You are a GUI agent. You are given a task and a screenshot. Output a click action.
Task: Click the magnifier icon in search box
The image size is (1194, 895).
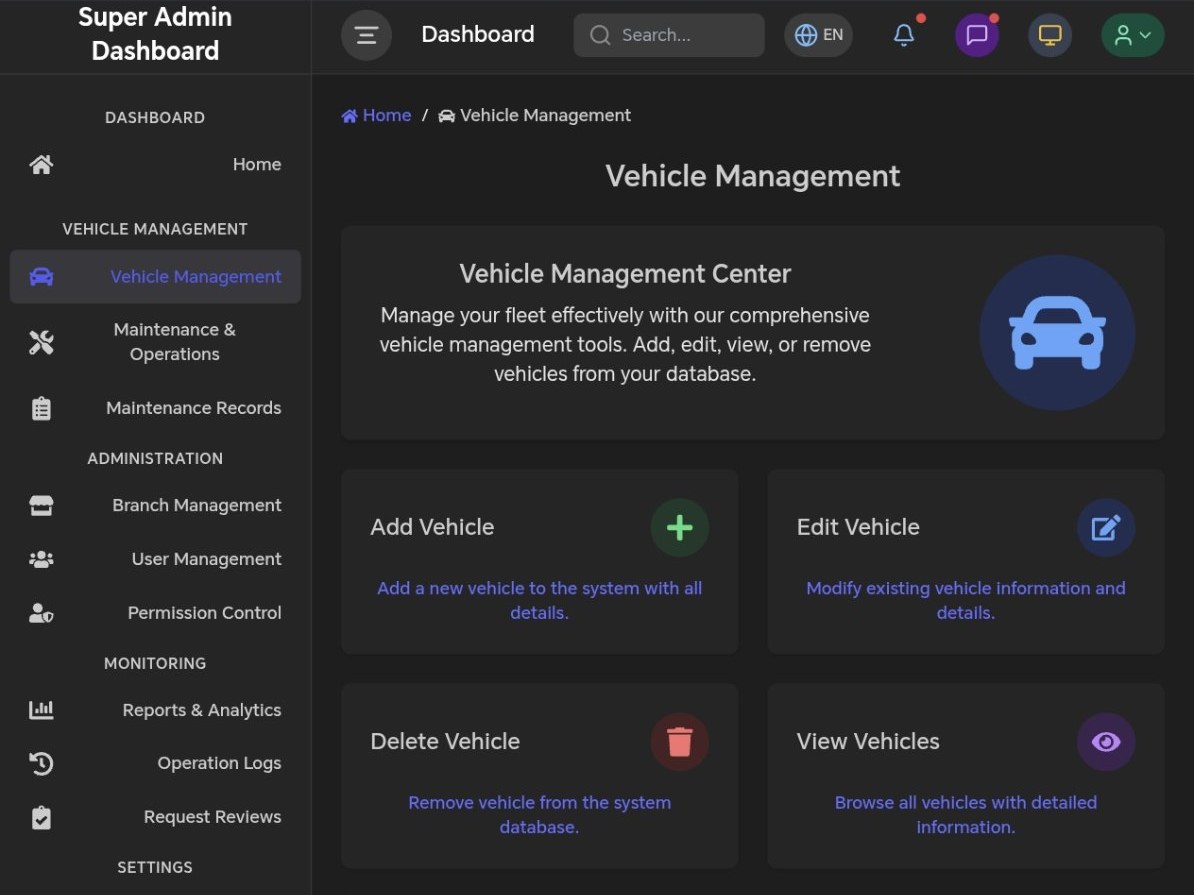[600, 35]
